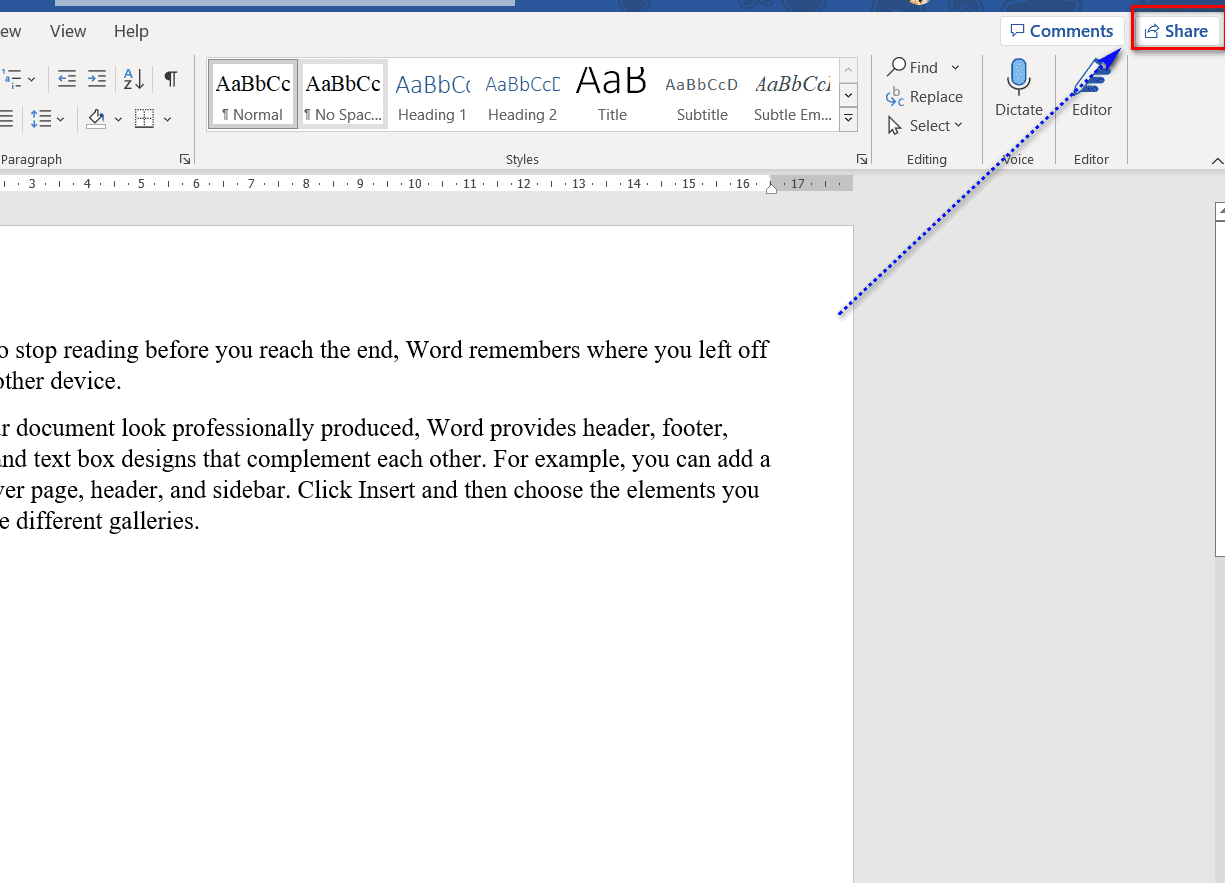Open the Shading color dropdown arrow
This screenshot has width=1225, height=883.
click(118, 119)
